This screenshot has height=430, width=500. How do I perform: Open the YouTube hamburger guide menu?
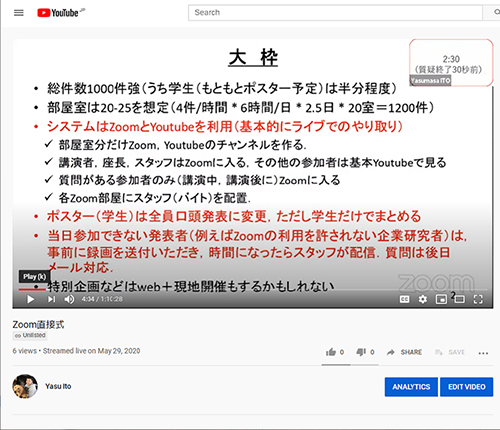click(19, 13)
